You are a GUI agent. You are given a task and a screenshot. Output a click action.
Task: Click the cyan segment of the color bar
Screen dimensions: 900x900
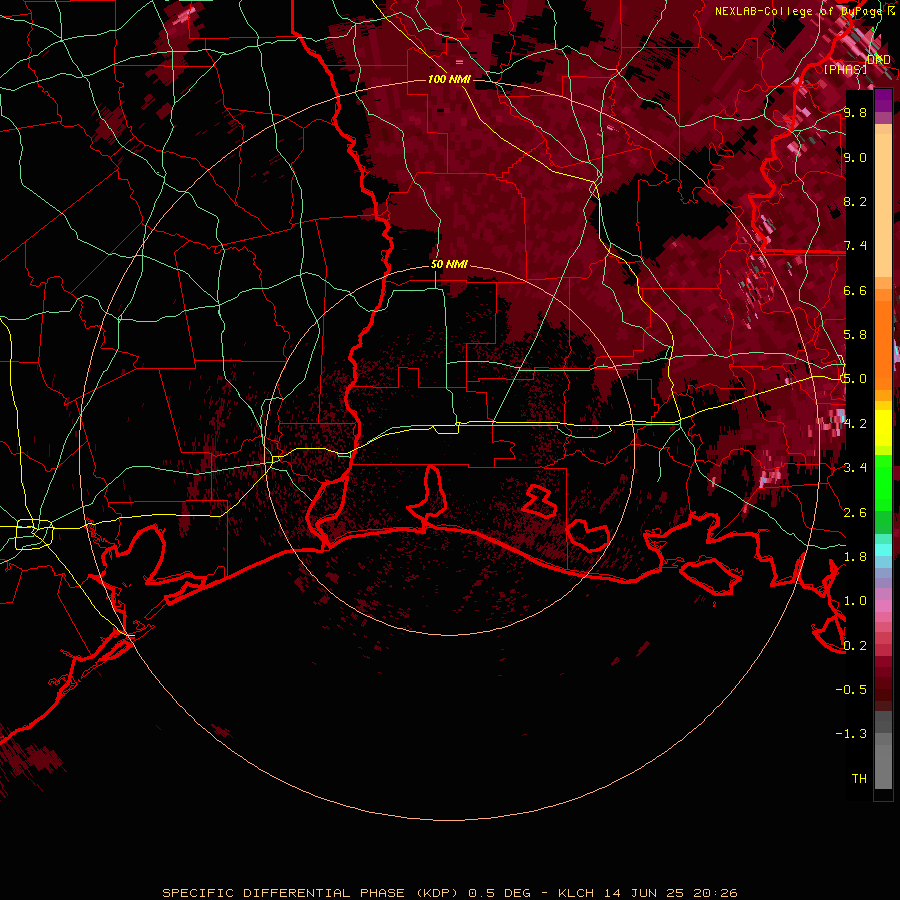pos(883,550)
